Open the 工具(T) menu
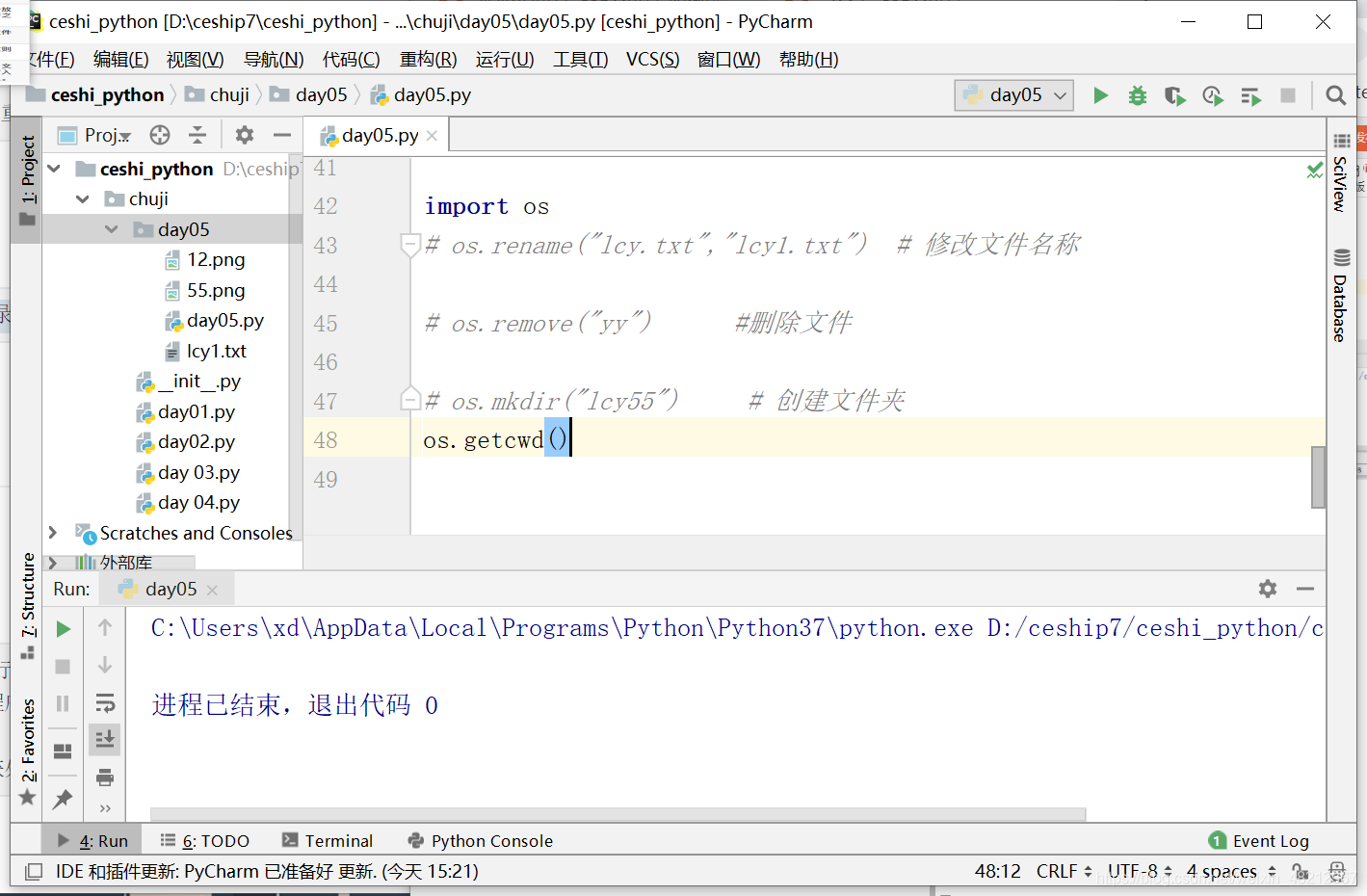1367x896 pixels. click(581, 60)
